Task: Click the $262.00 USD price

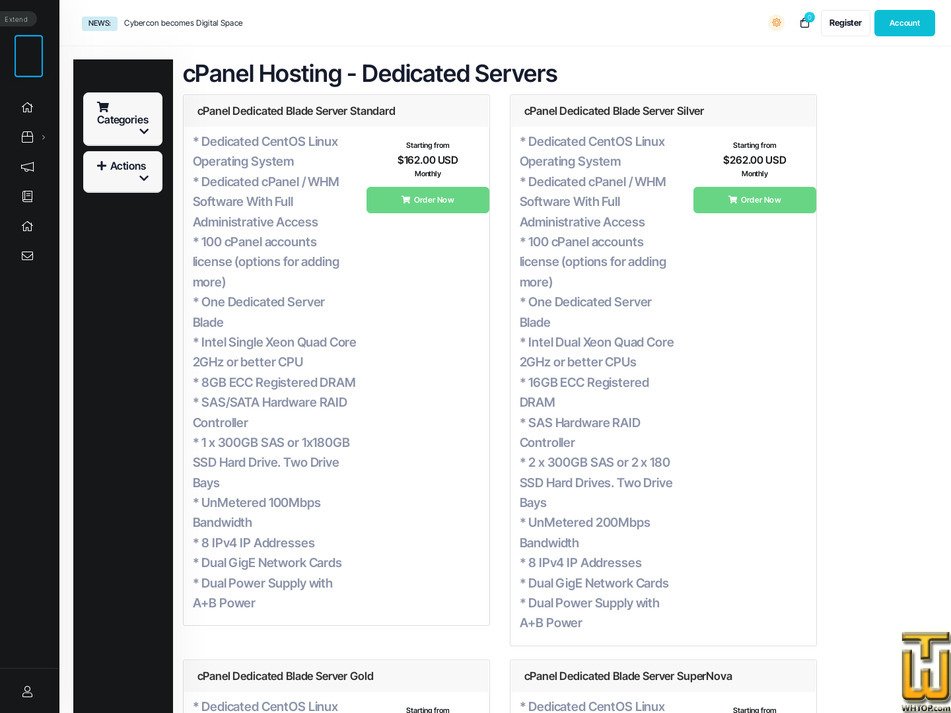Action: coord(754,160)
